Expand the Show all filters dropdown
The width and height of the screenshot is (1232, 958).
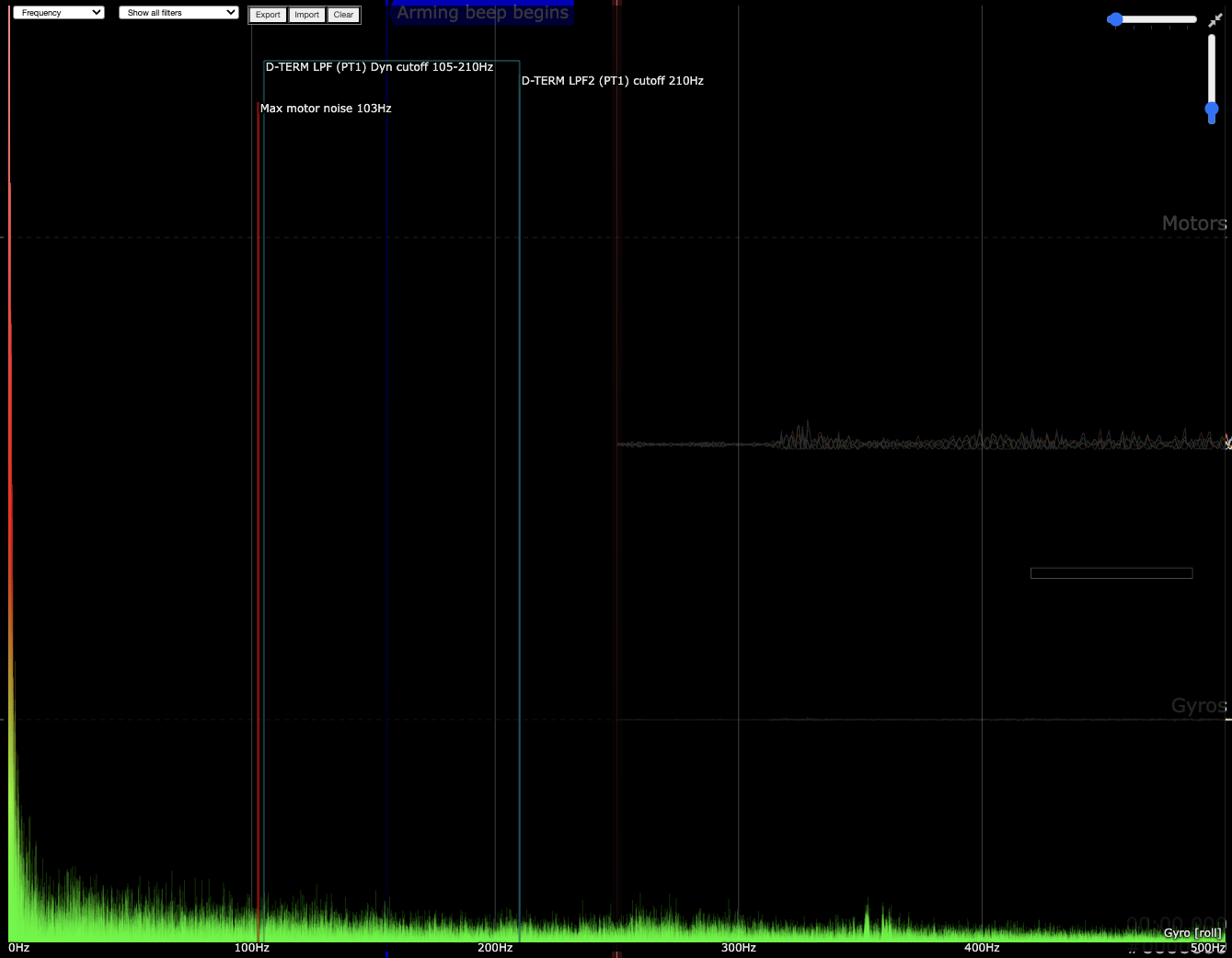coord(178,13)
